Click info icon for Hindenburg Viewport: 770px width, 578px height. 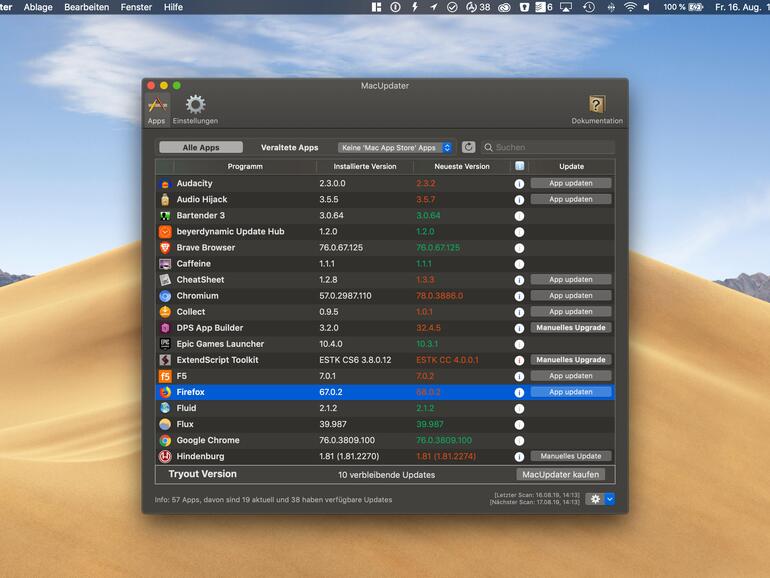pyautogui.click(x=519, y=457)
